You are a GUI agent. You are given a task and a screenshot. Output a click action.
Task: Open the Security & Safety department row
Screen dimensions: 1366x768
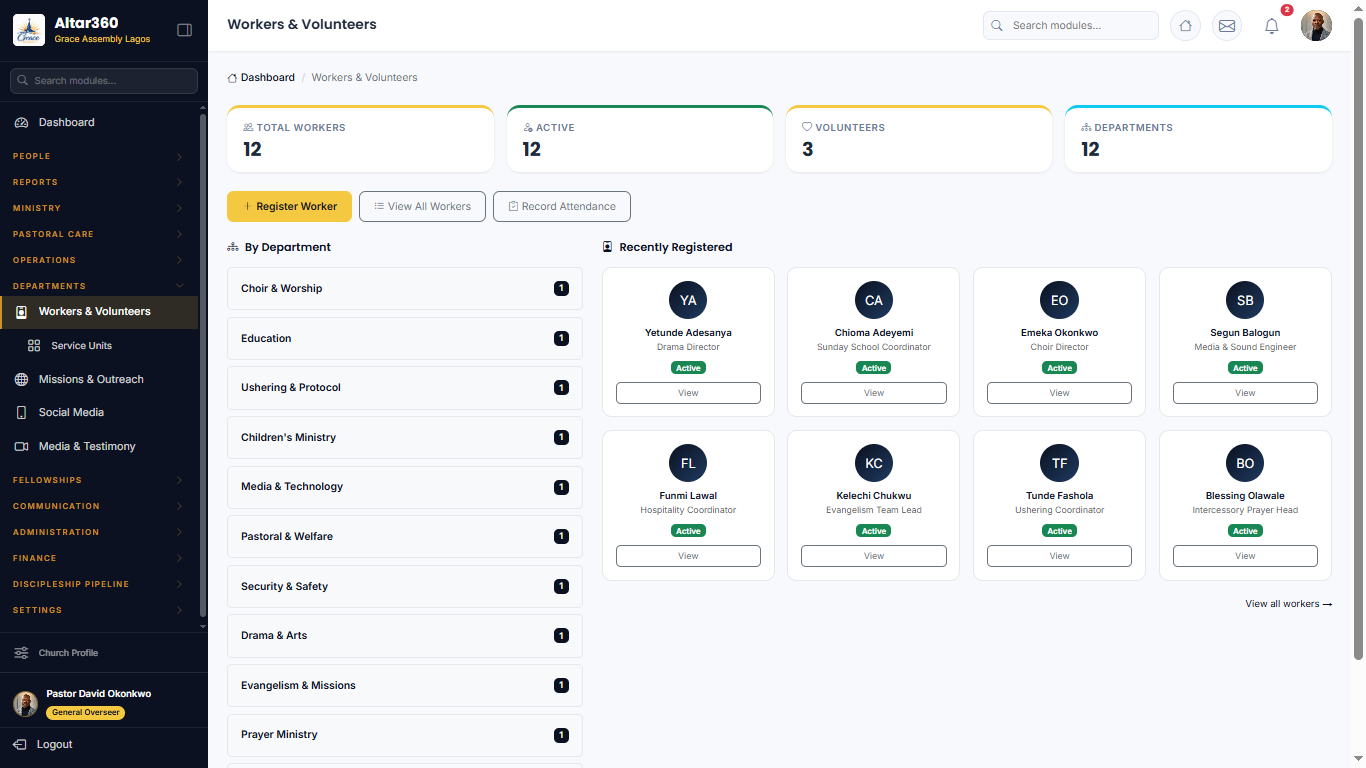click(405, 586)
